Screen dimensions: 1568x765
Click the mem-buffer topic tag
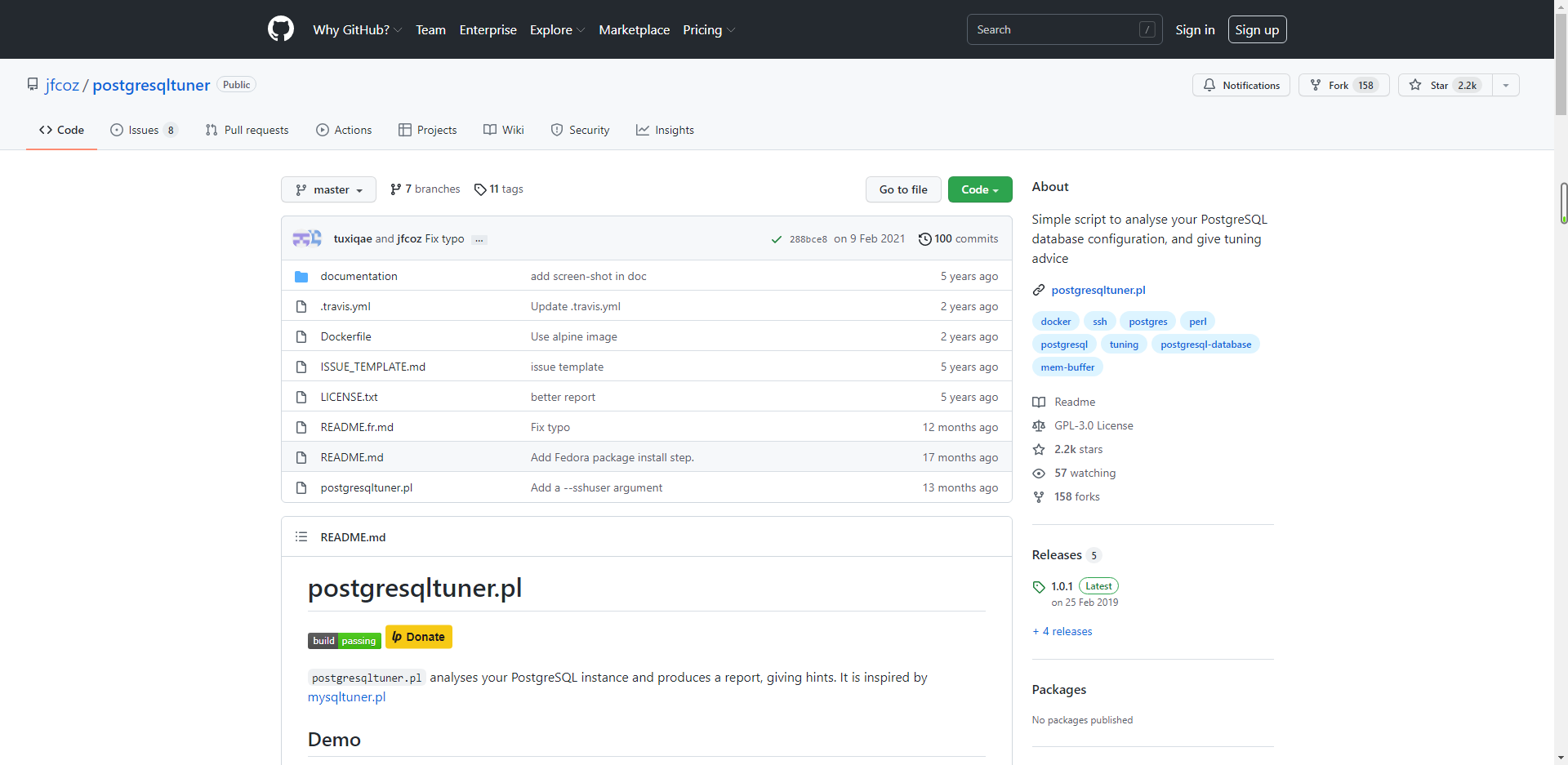click(x=1067, y=367)
